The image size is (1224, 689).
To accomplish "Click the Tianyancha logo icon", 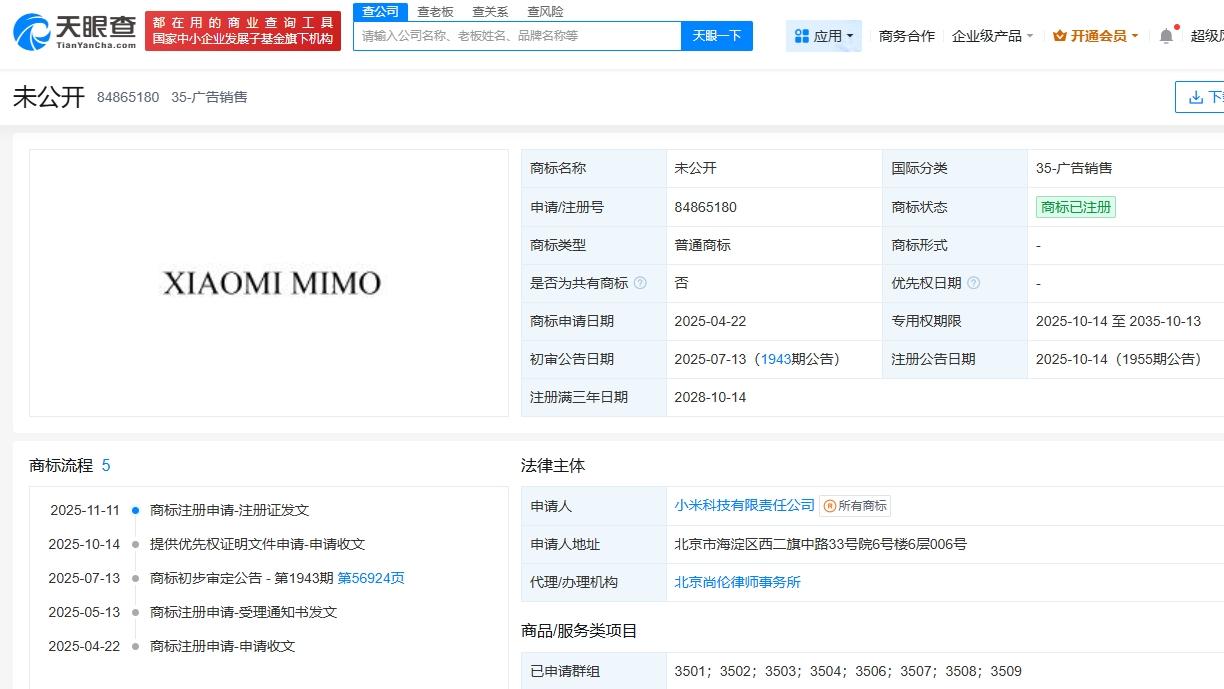I will 29,31.
